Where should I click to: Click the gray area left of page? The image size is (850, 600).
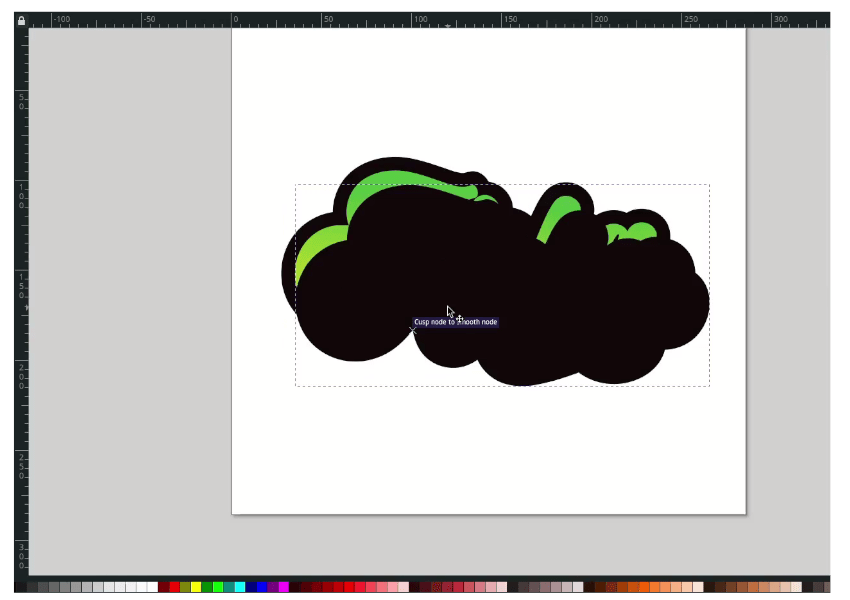(130, 298)
